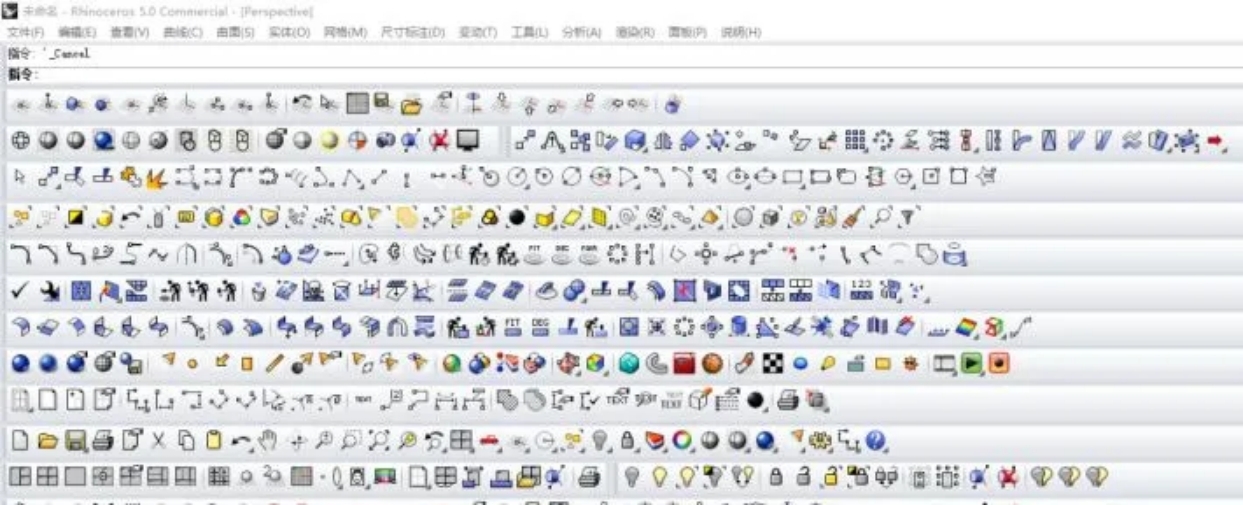1243x505 pixels.
Task: Click the teal hexagon gem icon
Action: (629, 364)
